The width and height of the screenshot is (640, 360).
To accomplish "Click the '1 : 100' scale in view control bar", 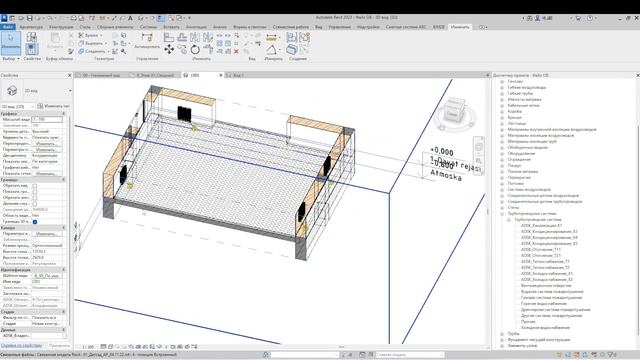I will point(88,347).
